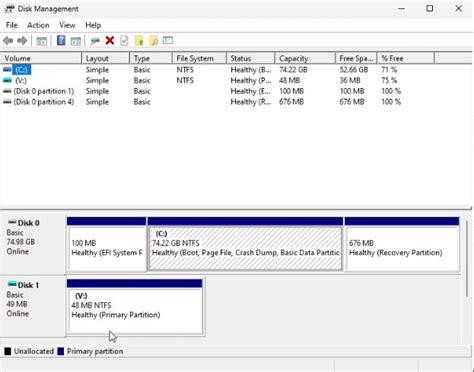Screen dimensions: 474x372
Task: Click the 74.22 GB capacity cell
Action: [293, 70]
